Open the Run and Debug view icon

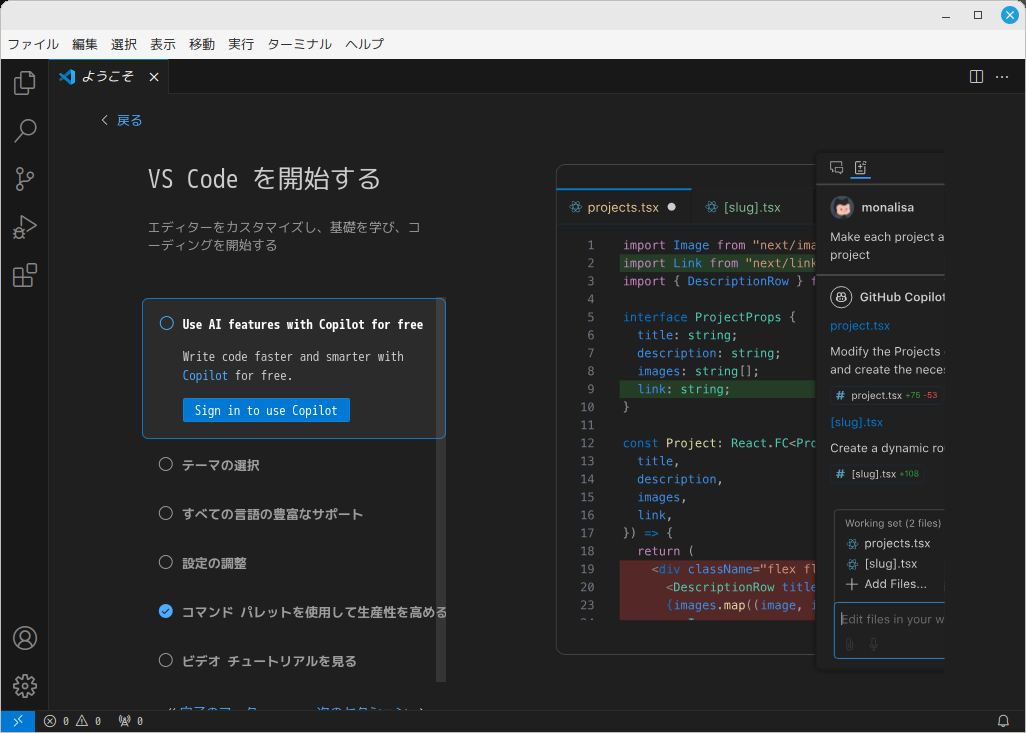point(25,227)
